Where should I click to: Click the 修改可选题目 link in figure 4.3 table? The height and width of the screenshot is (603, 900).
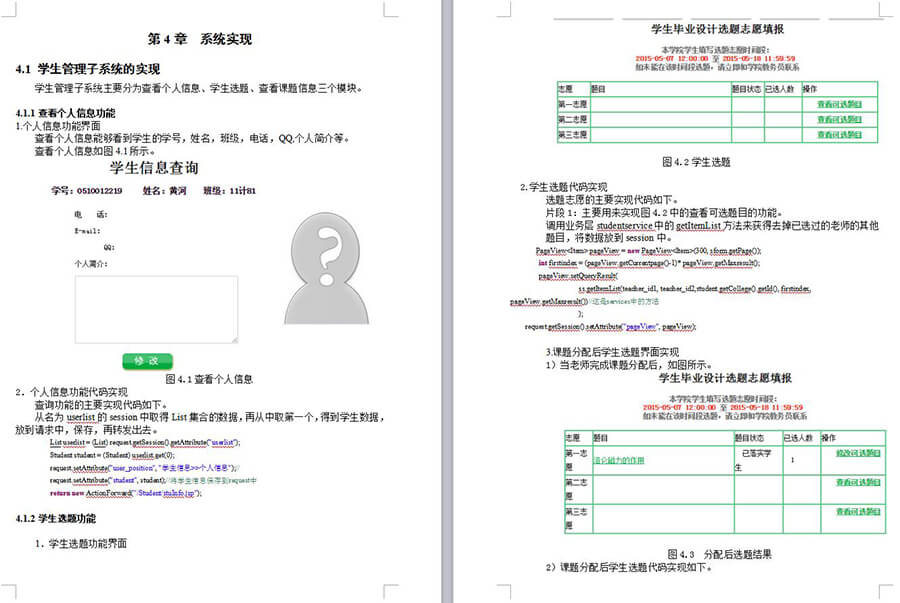[858, 453]
